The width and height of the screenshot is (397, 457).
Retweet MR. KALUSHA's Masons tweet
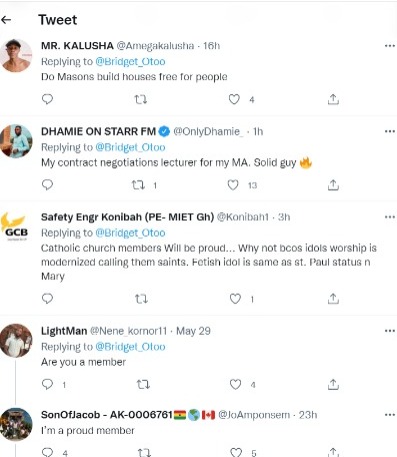point(140,99)
